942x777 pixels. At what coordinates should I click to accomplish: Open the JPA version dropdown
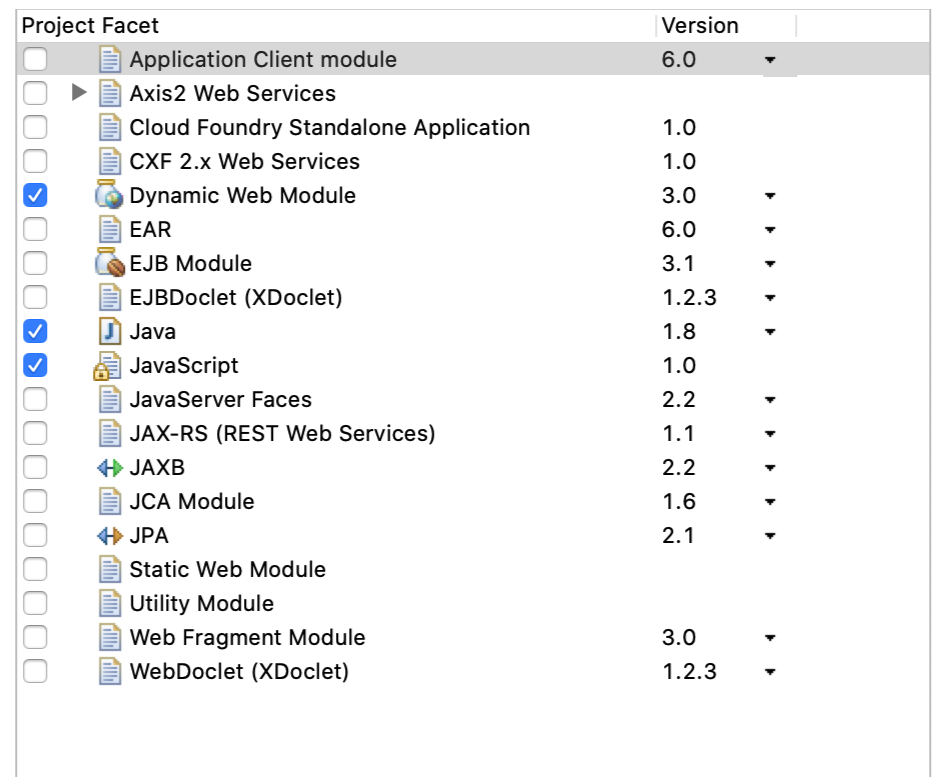coord(770,536)
